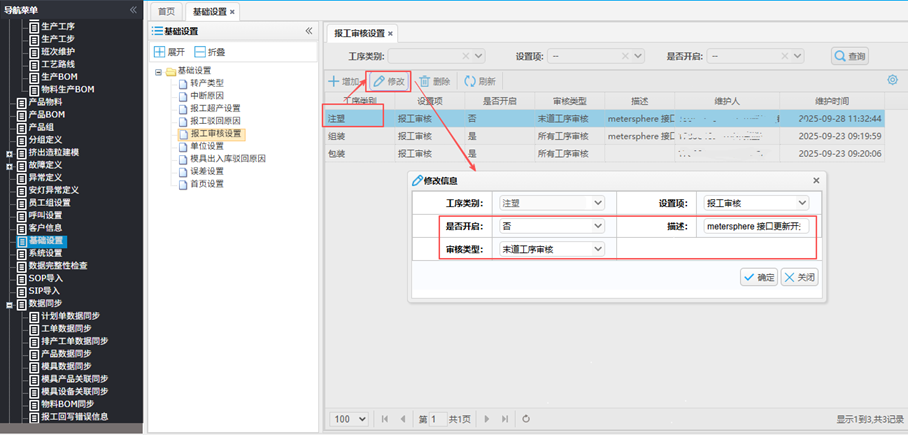Collapse the 导航菜单 navigation panel

(133, 9)
